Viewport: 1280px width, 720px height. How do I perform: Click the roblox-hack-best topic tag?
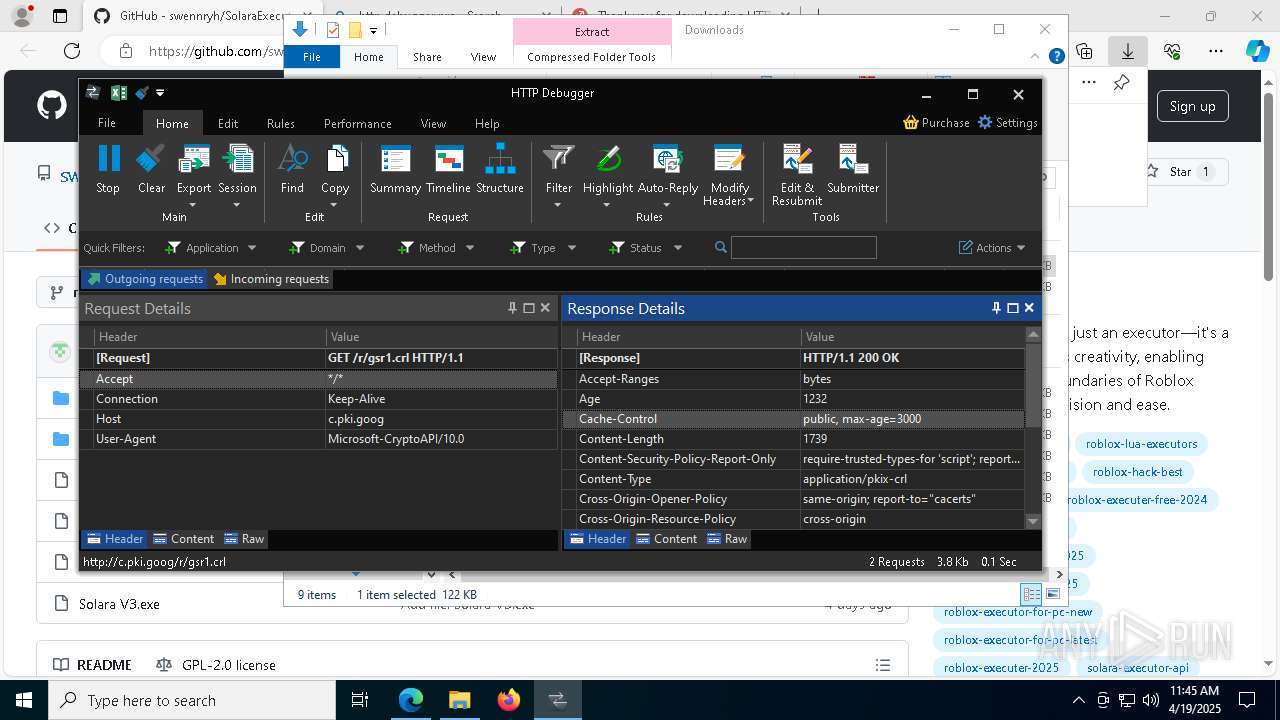pos(1137,472)
